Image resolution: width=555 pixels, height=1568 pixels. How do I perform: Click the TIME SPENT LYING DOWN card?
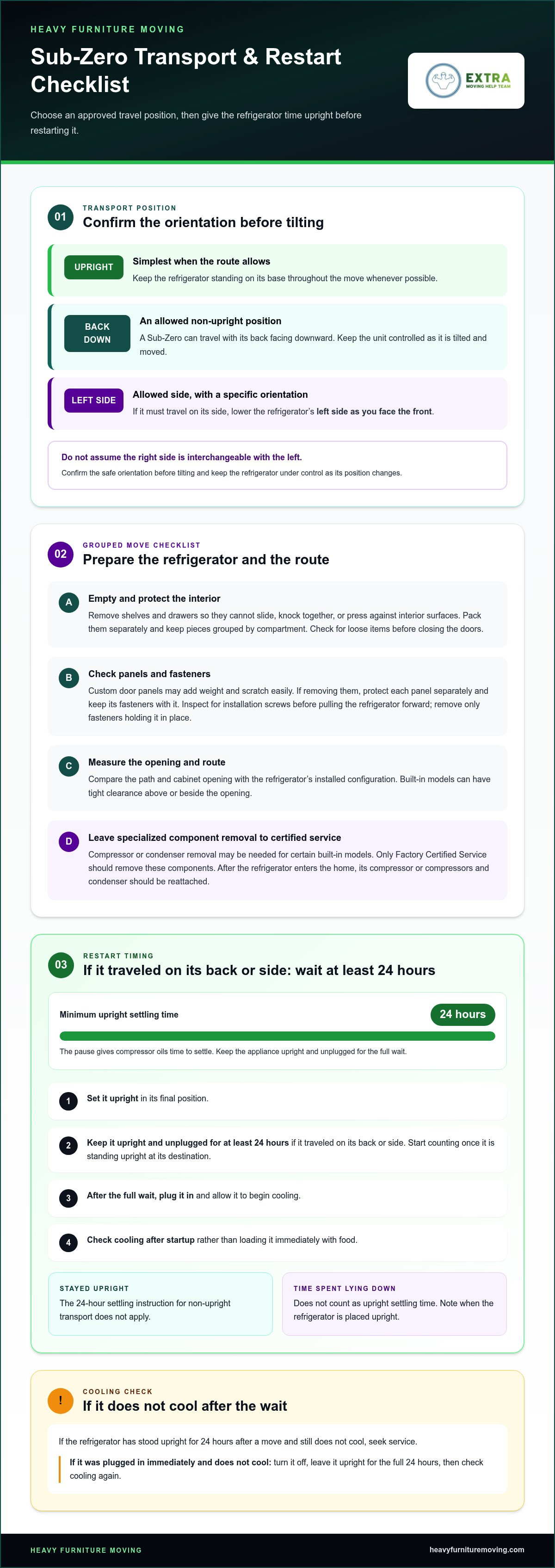pyautogui.click(x=395, y=1304)
